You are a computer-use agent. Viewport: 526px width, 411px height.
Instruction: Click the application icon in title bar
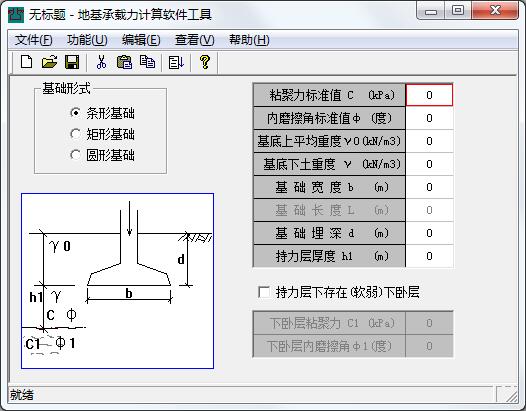pos(16,15)
